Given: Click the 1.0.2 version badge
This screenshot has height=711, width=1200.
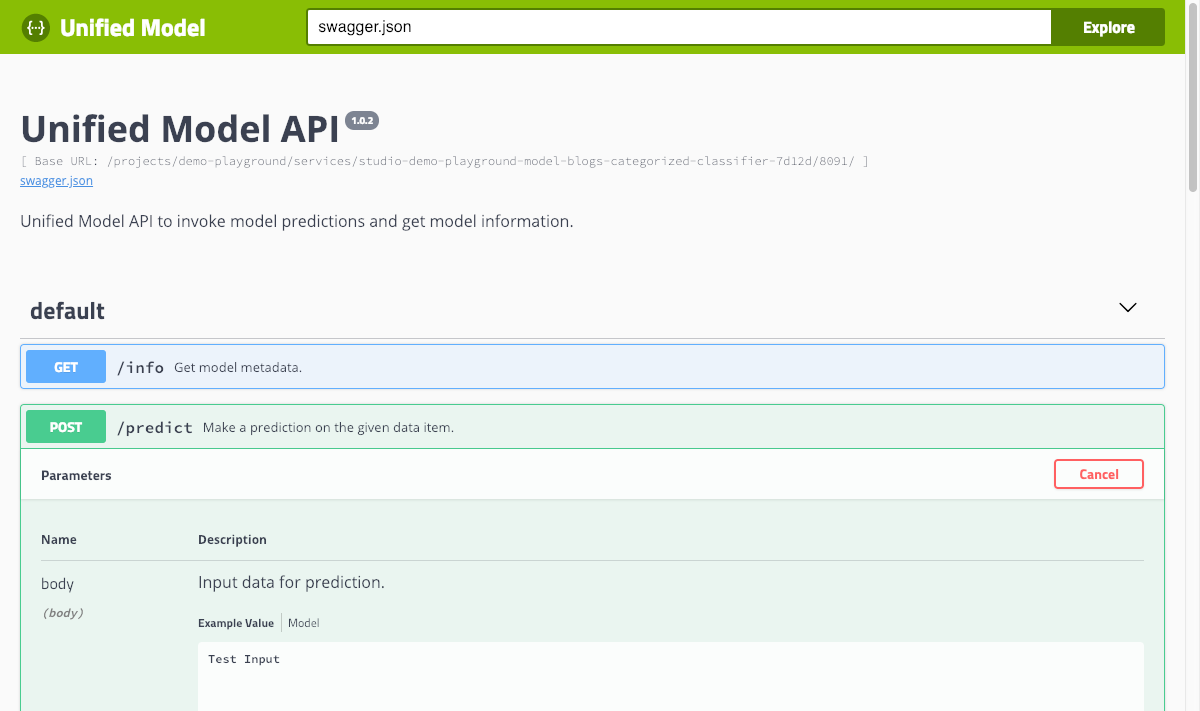Looking at the screenshot, I should (362, 121).
